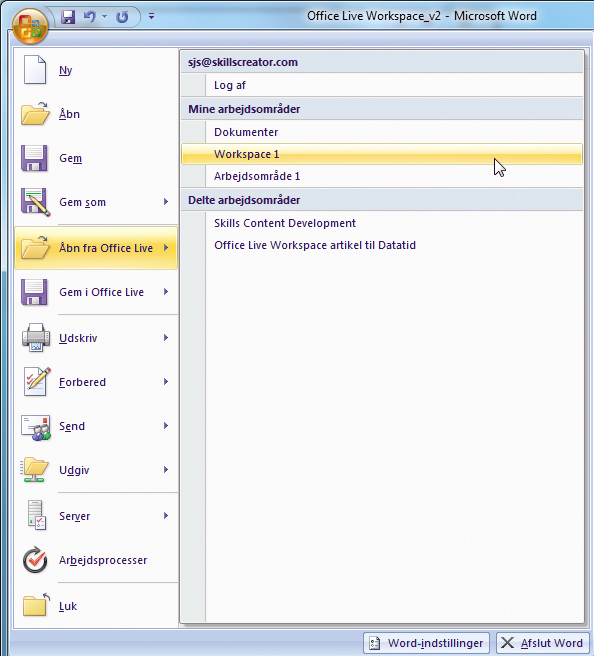
Task: Select the Send menu entry
Action: [x=96, y=426]
